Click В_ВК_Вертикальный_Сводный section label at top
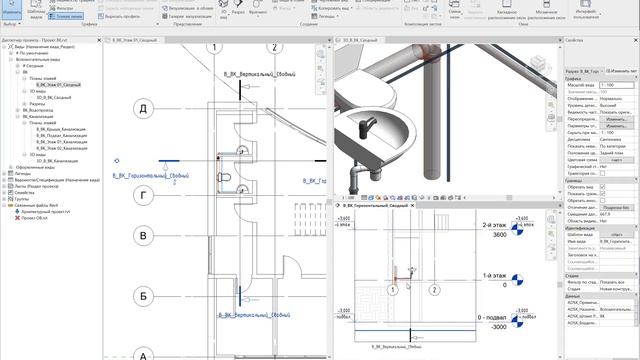This screenshot has width=640, height=360. point(260,74)
